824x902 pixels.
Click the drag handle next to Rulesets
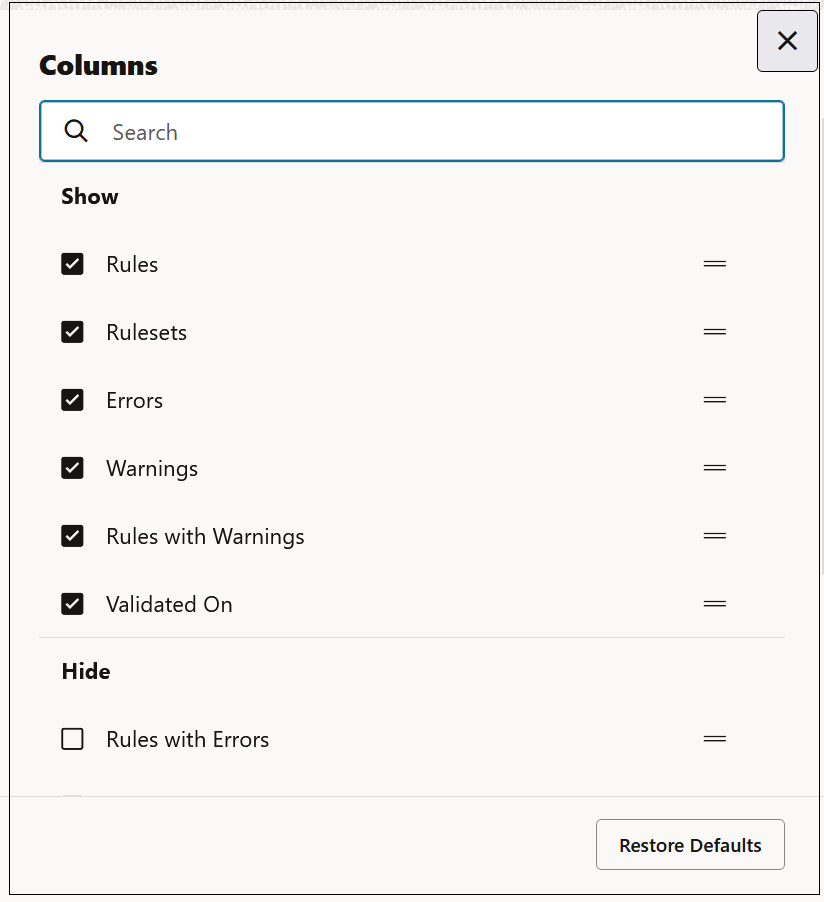tap(714, 331)
